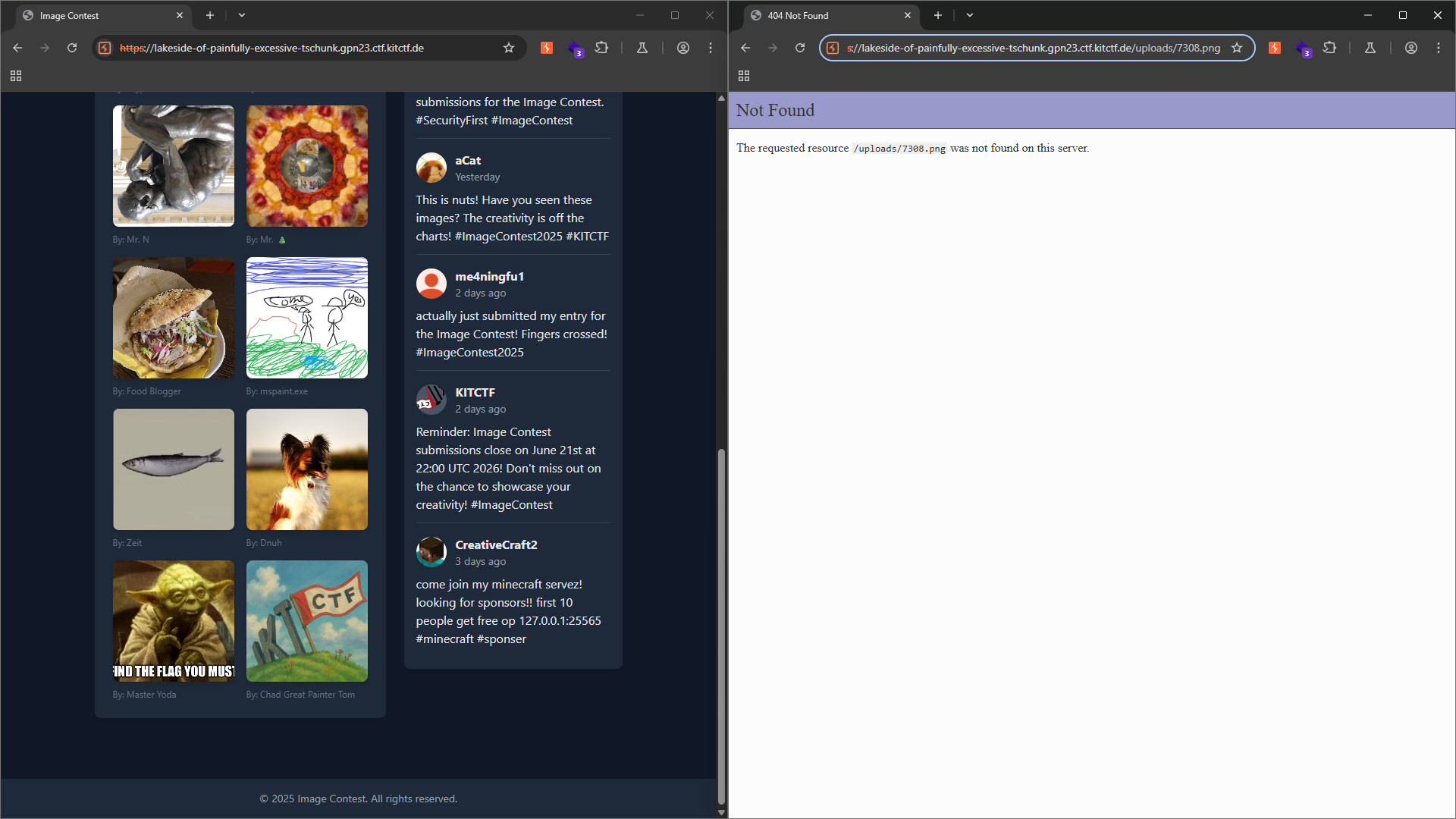Click KITCTF's avatar in the feed
1456x819 pixels.
(x=431, y=400)
